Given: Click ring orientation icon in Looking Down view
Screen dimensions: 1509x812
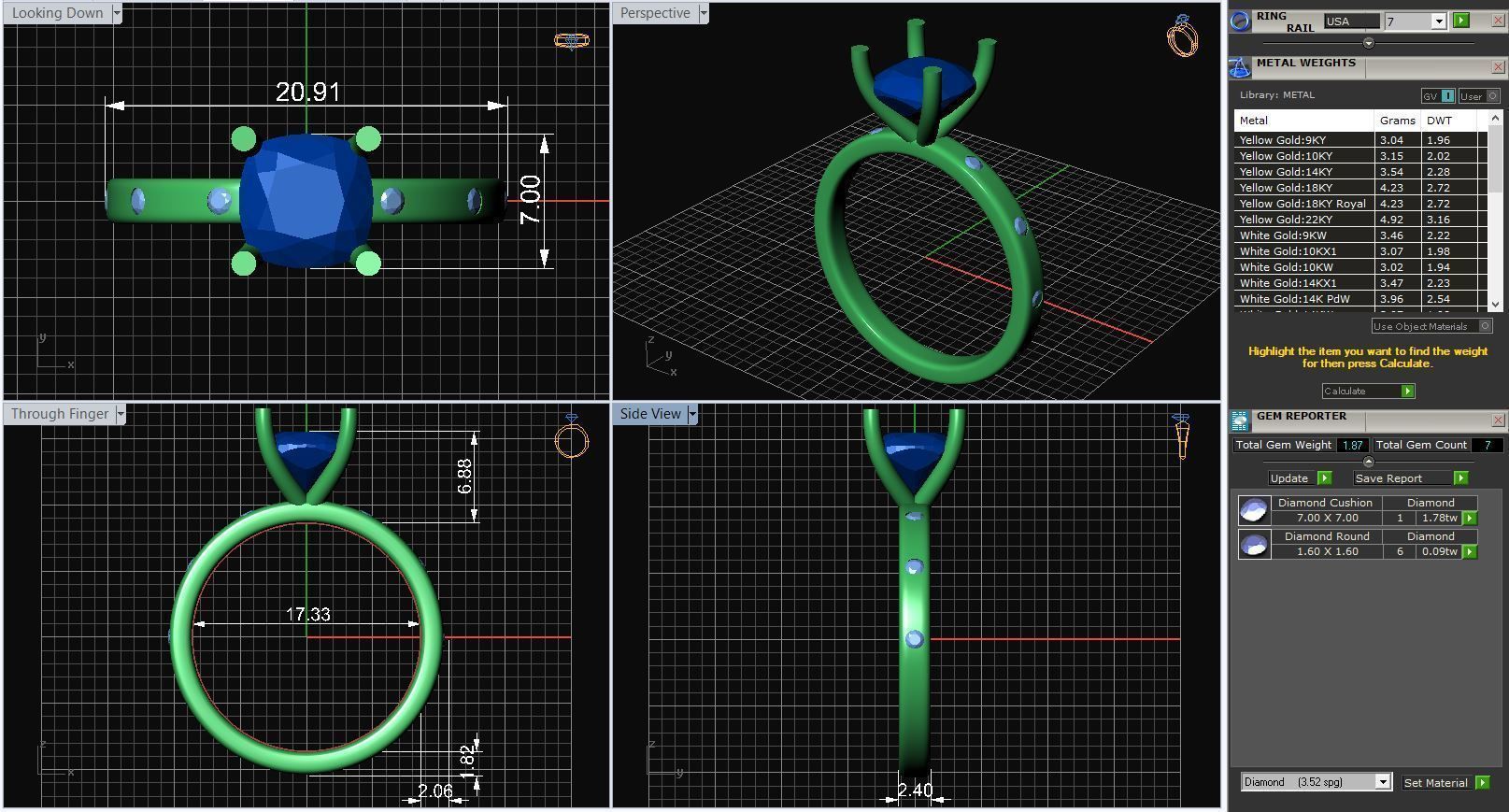Looking at the screenshot, I should coord(572,40).
